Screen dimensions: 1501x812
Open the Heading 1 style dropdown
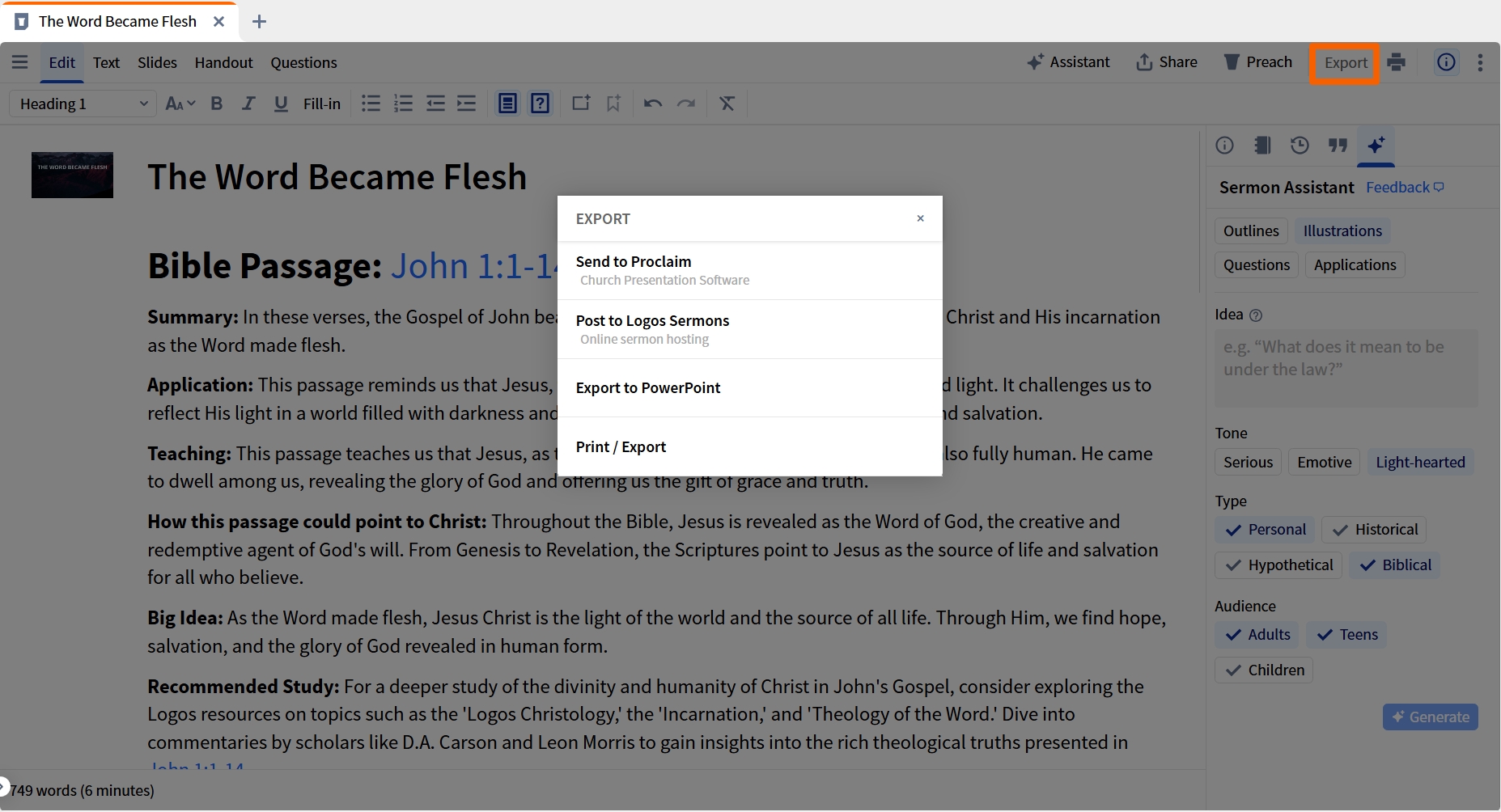[x=83, y=104]
